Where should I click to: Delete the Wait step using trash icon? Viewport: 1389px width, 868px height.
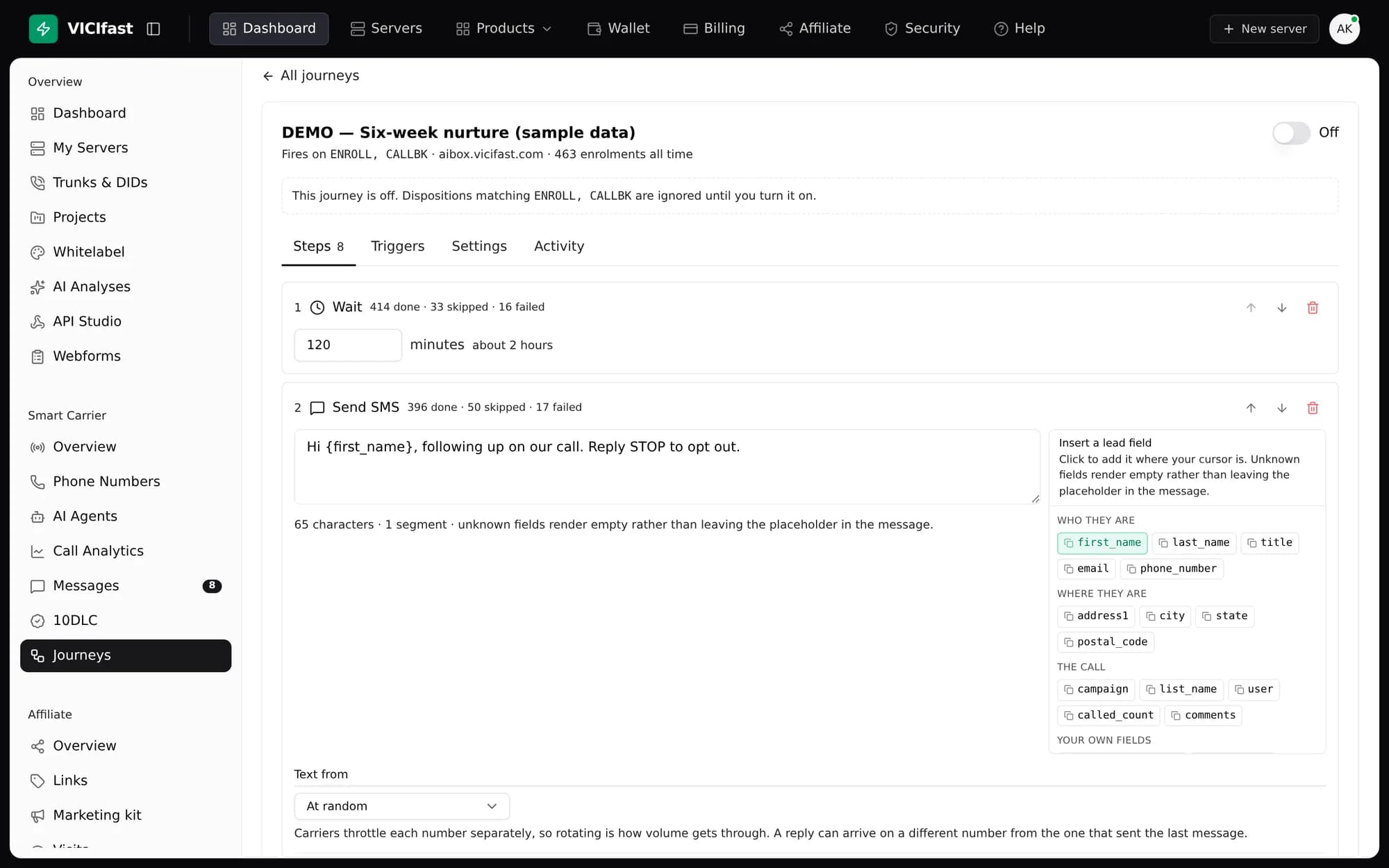click(1313, 308)
